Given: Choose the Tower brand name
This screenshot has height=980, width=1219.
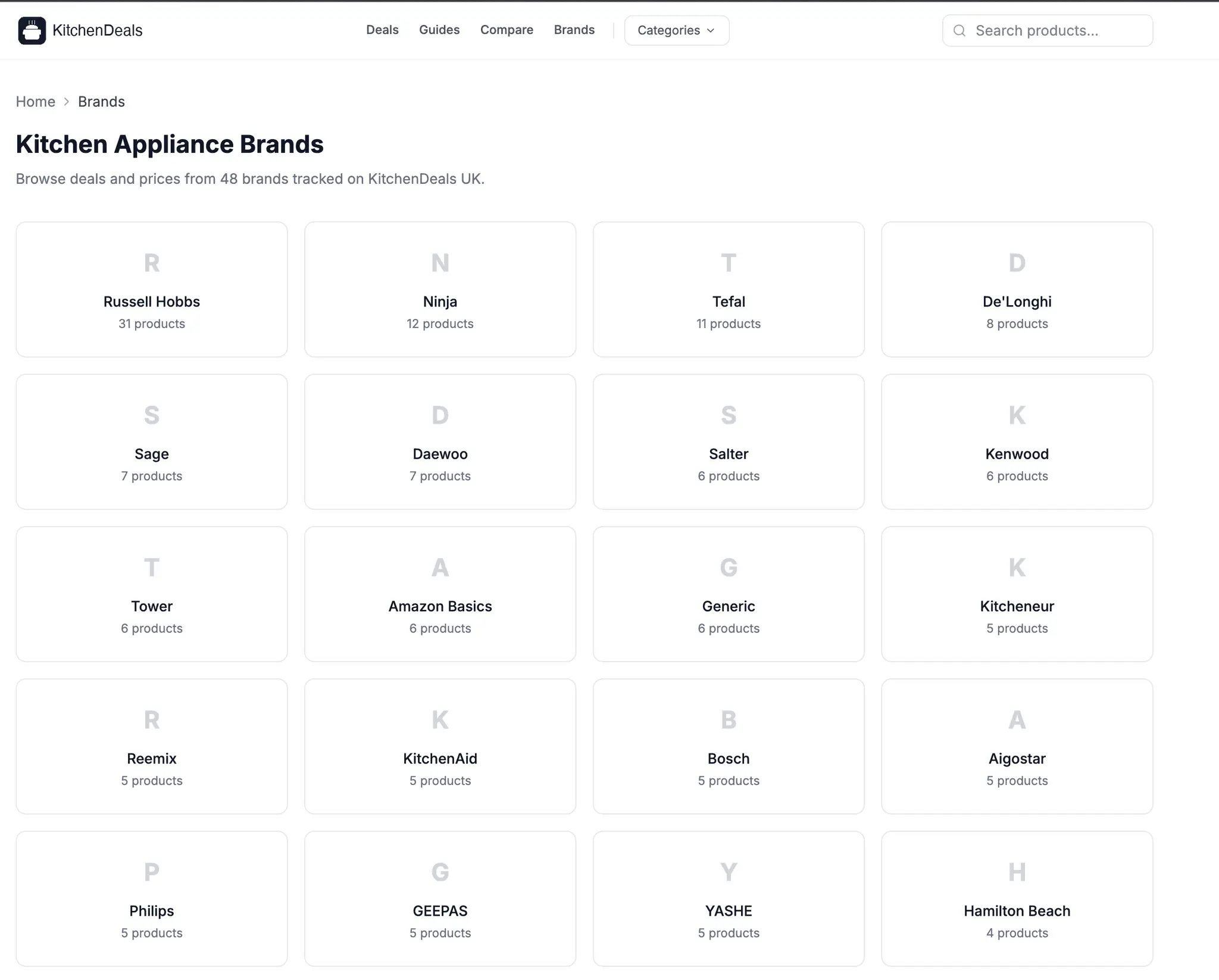Looking at the screenshot, I should tap(152, 606).
